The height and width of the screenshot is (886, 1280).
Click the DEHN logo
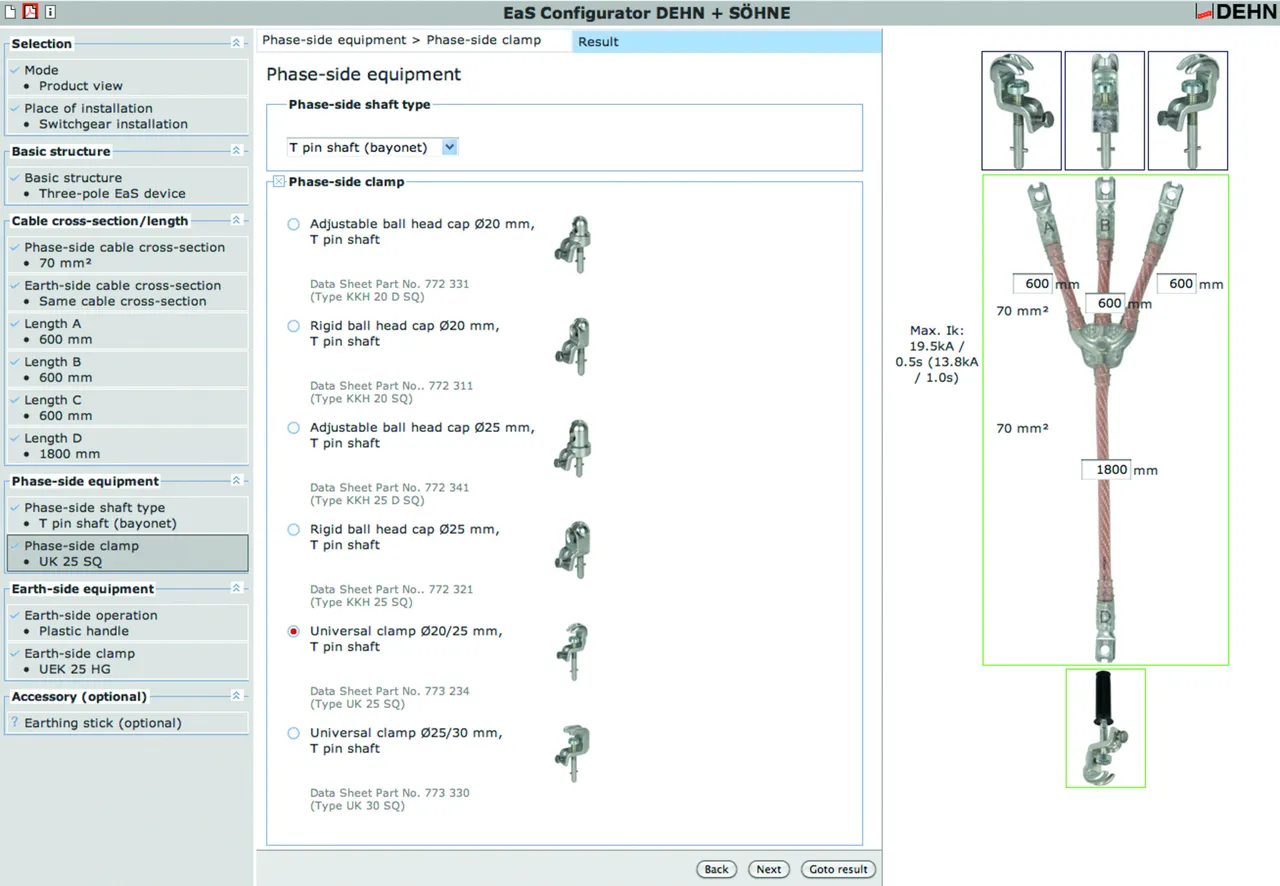click(x=1235, y=13)
